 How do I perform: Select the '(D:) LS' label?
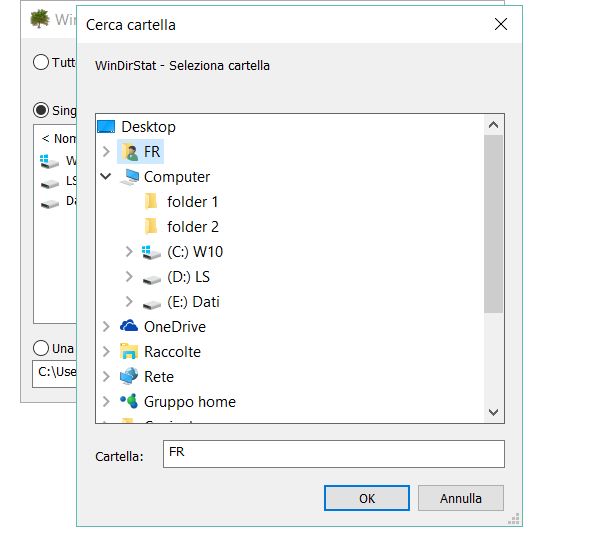(188, 277)
